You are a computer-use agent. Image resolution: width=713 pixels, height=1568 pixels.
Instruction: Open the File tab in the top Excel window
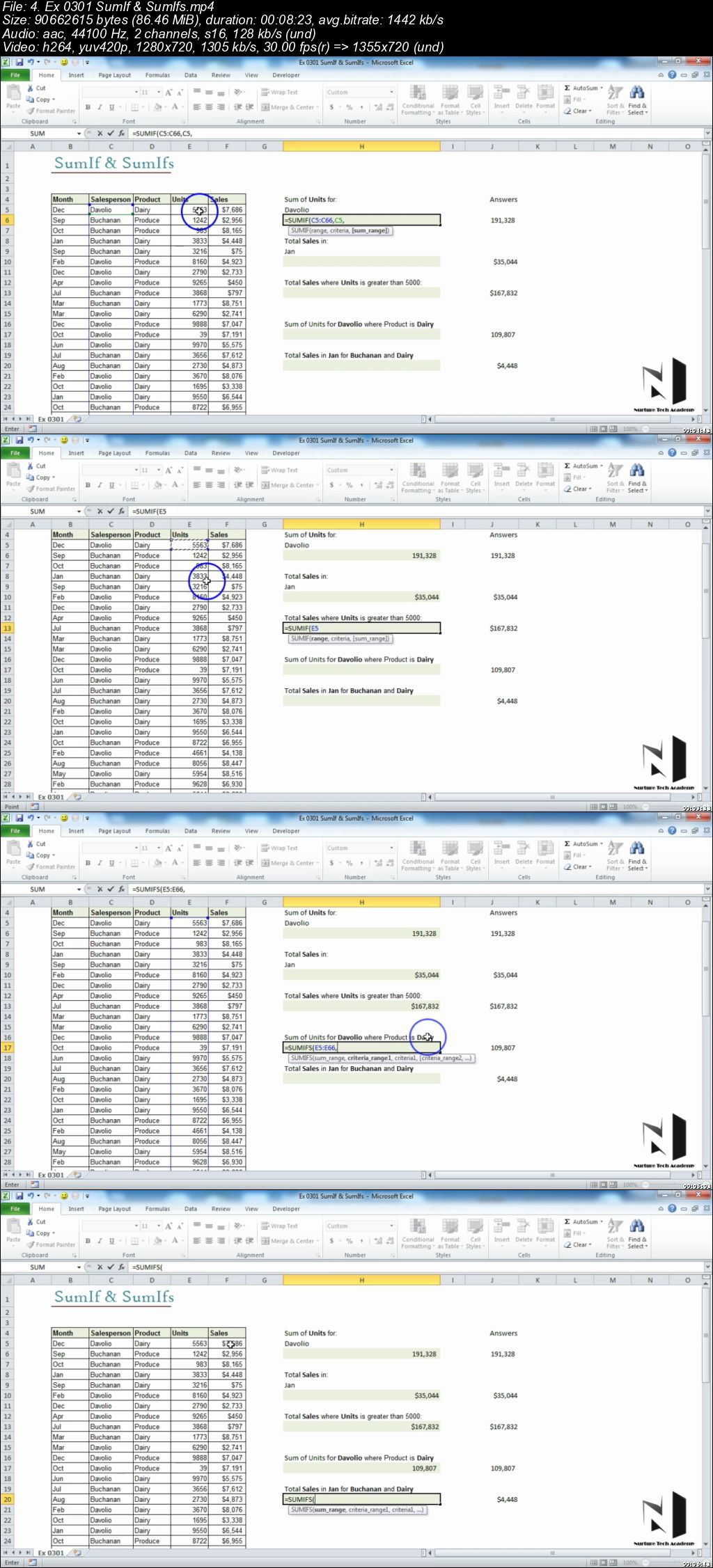point(15,75)
